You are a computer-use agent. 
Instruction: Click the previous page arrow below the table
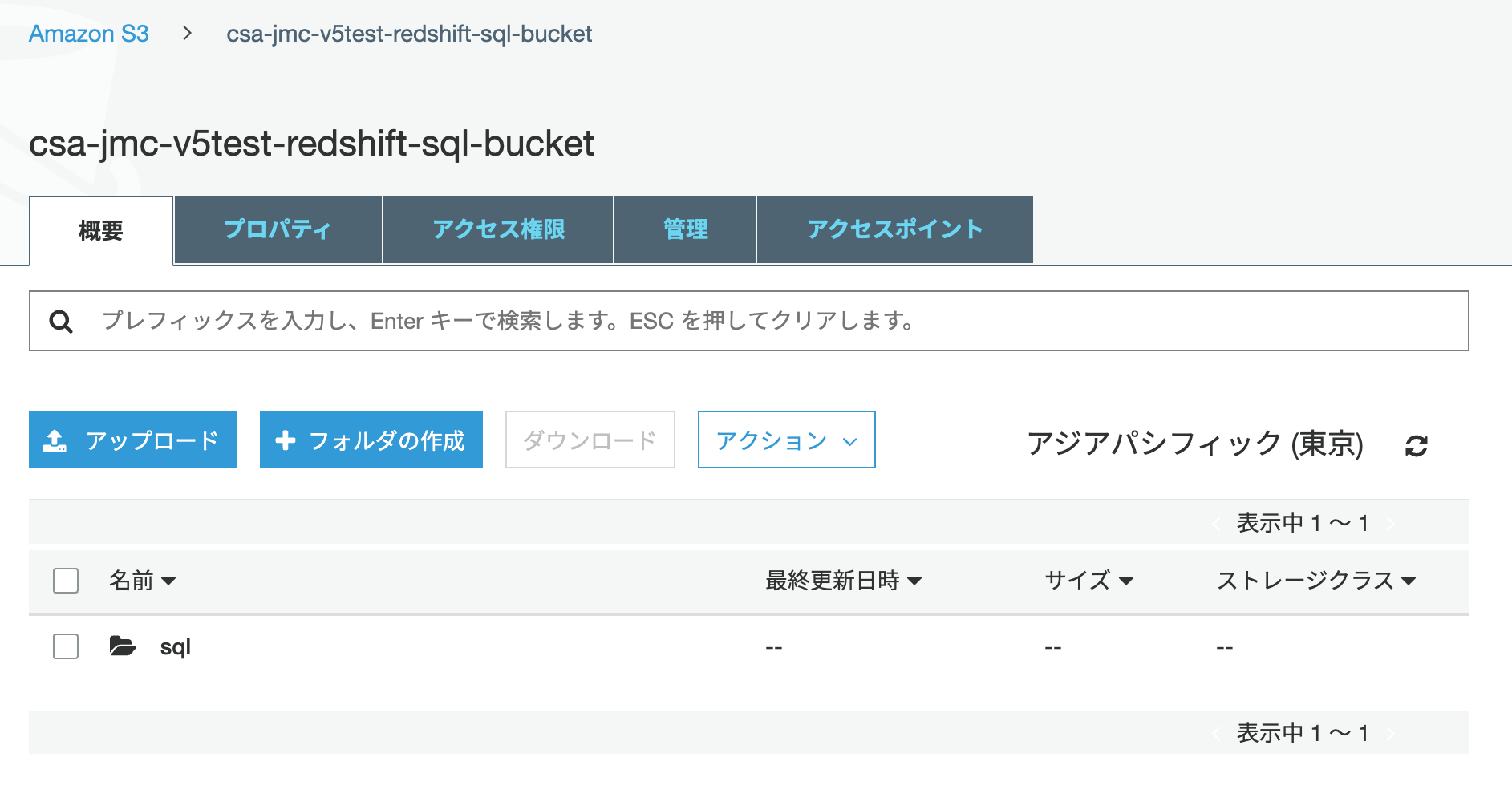pos(1217,732)
